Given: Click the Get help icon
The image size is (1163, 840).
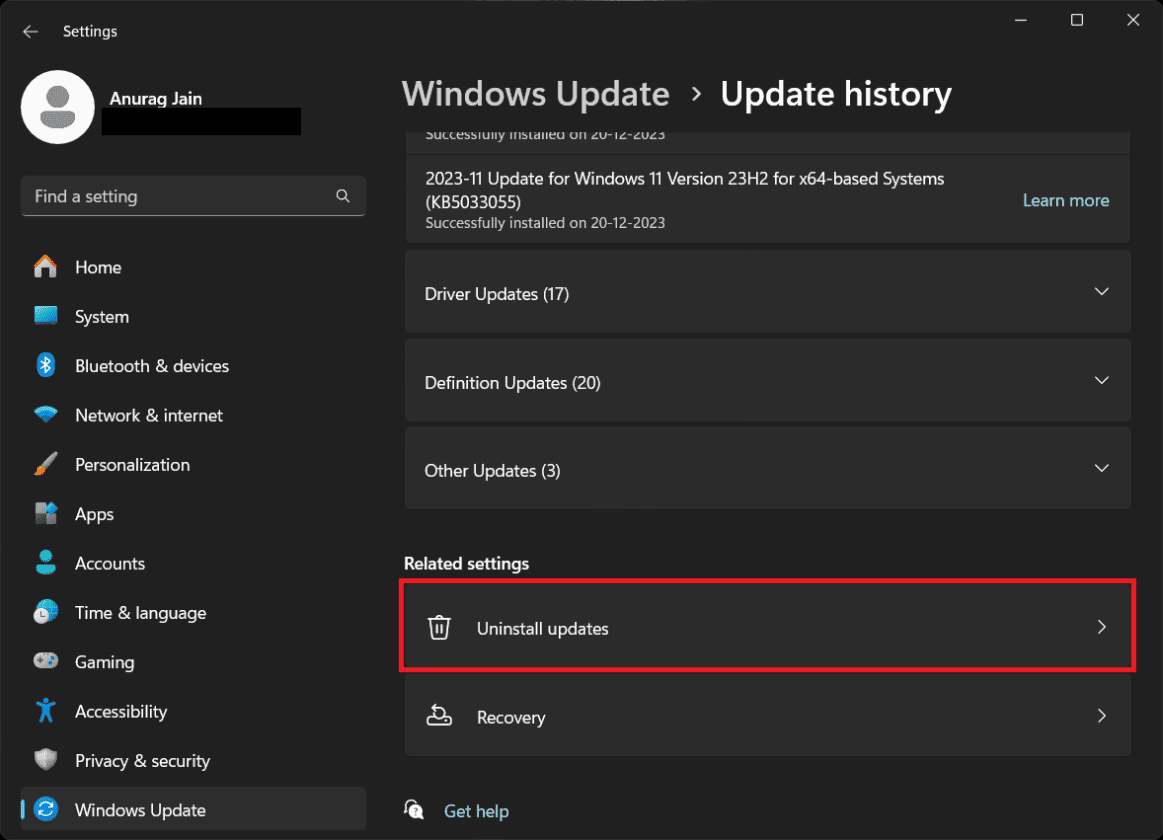Looking at the screenshot, I should pyautogui.click(x=413, y=810).
